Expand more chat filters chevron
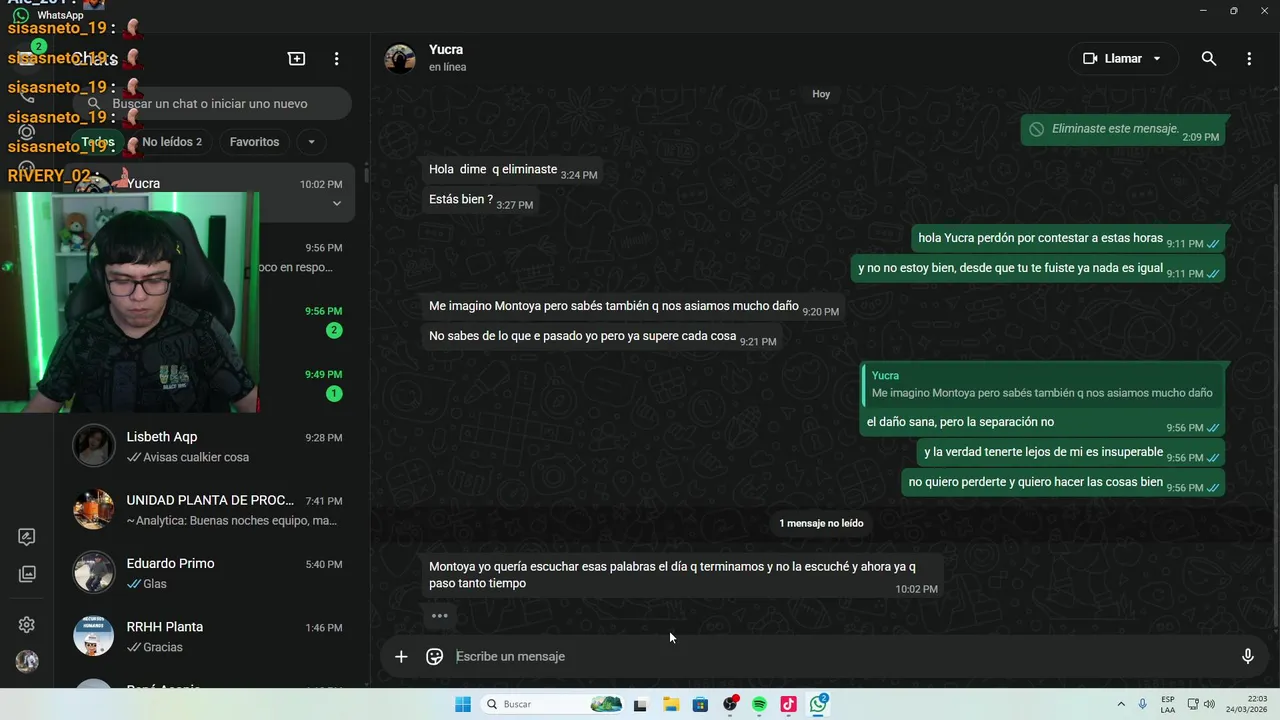Image resolution: width=1280 pixels, height=720 pixels. click(311, 142)
